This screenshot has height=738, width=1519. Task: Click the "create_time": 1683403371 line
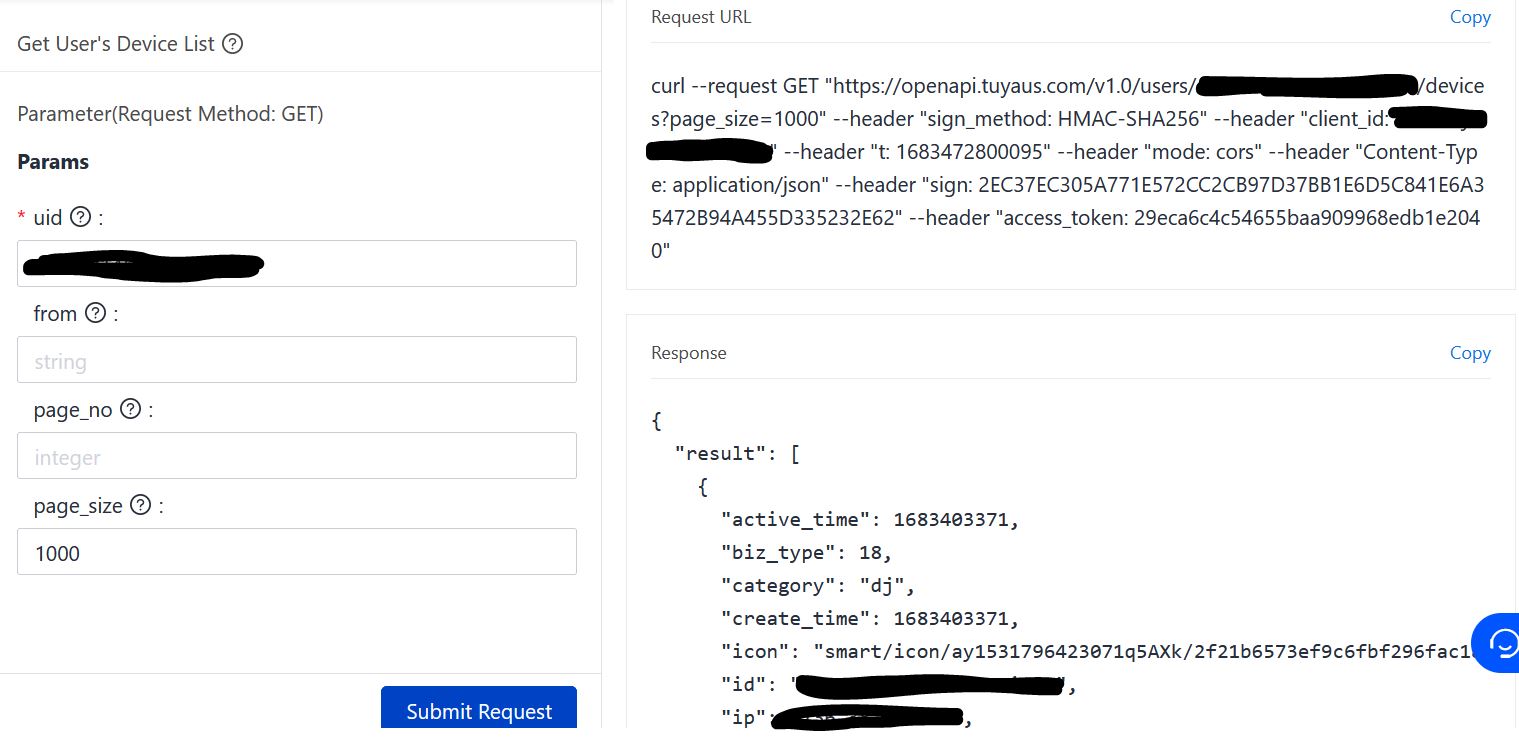point(870,619)
